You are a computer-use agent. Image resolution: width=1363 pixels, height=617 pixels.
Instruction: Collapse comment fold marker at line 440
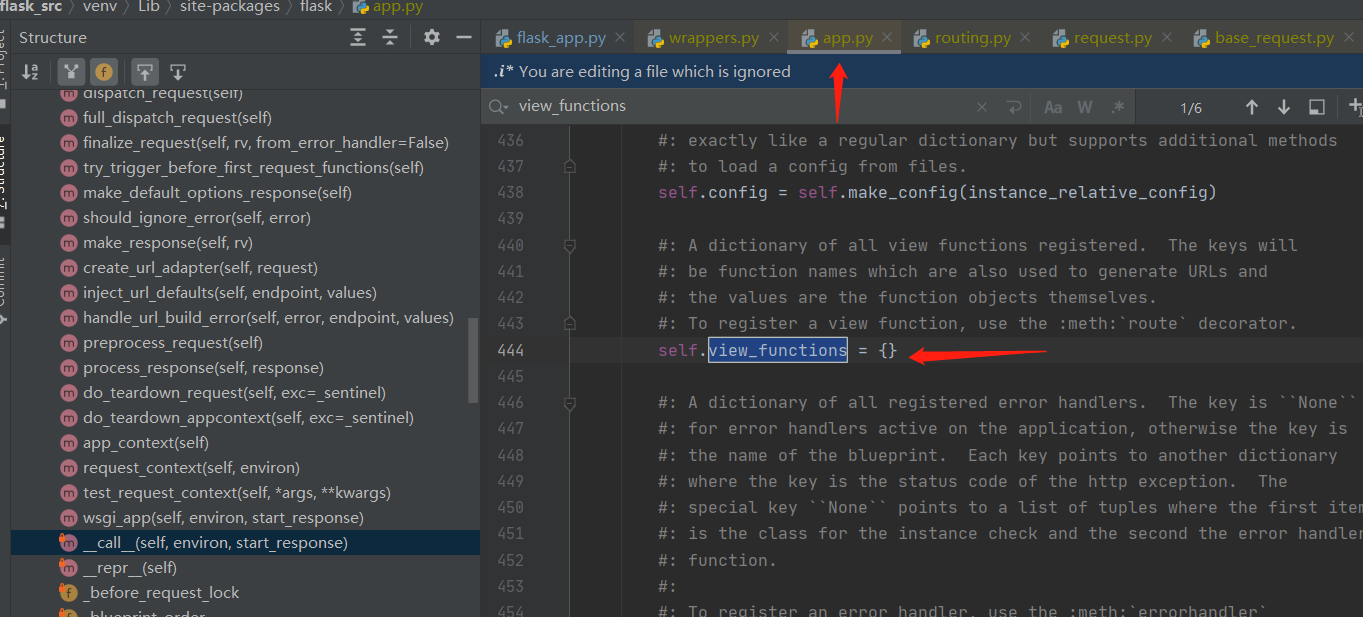point(569,245)
